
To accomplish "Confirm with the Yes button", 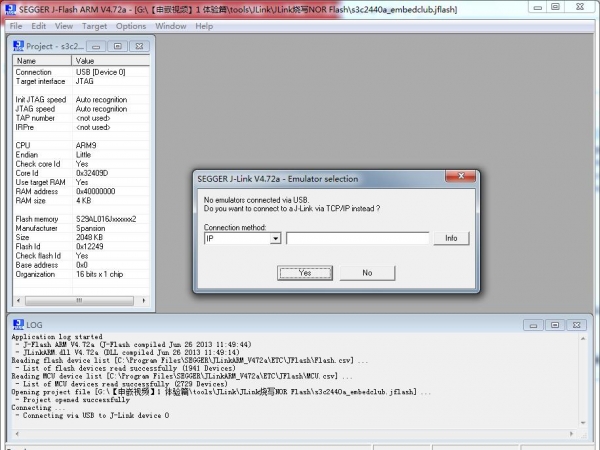I will point(305,272).
